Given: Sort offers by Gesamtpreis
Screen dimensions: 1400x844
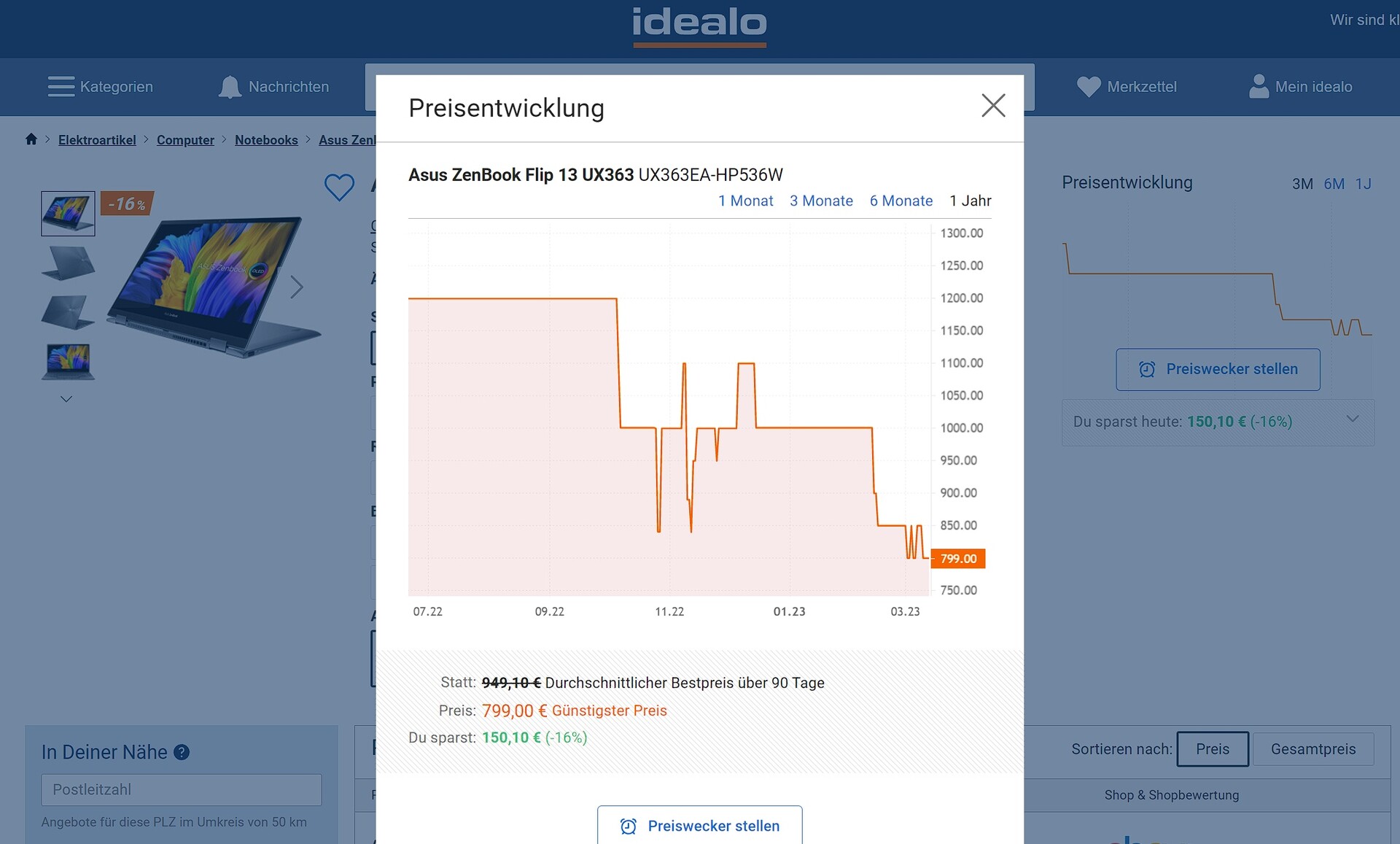Looking at the screenshot, I should pos(1312,749).
